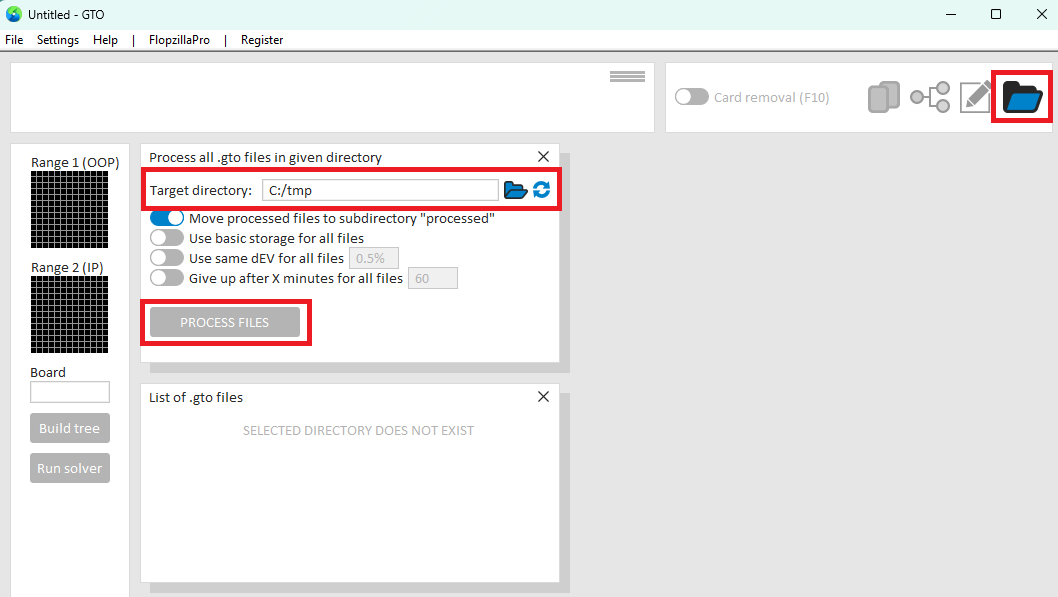Refresh the target directory file list
The width and height of the screenshot is (1058, 597).
(542, 190)
